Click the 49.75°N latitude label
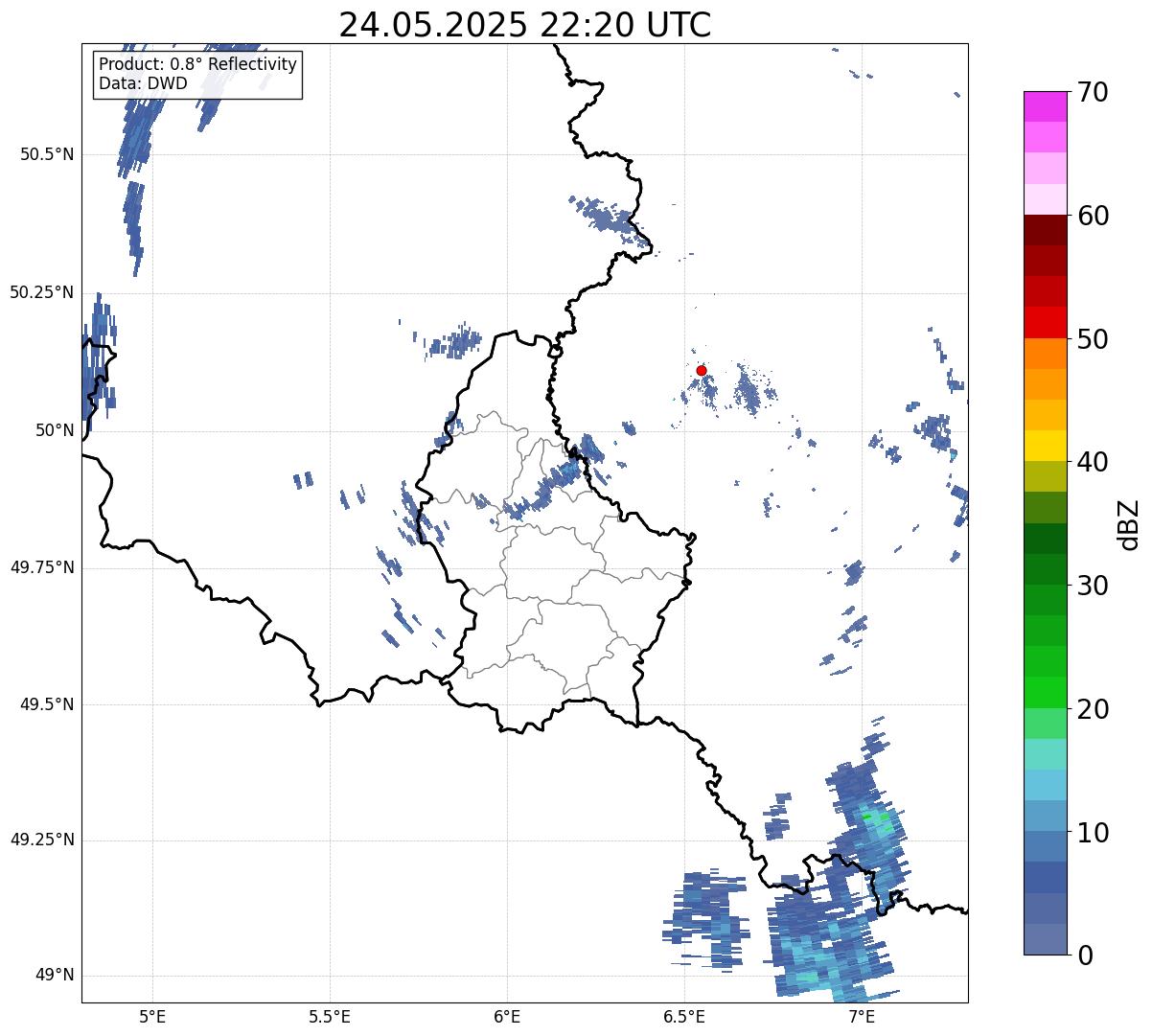Viewport: 1152px width, 1036px height. 42,567
